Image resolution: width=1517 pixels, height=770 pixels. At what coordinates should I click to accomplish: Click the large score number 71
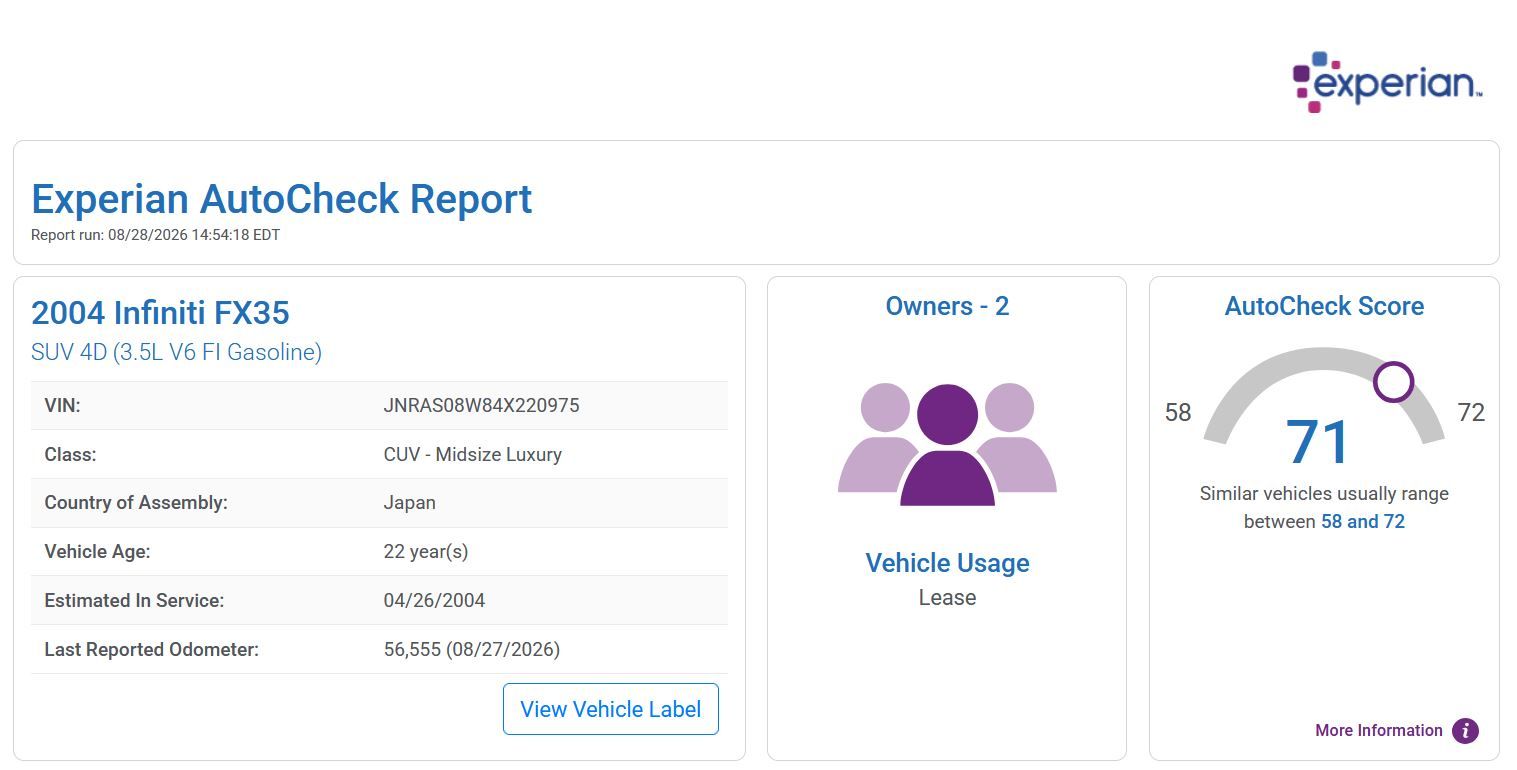point(1318,442)
